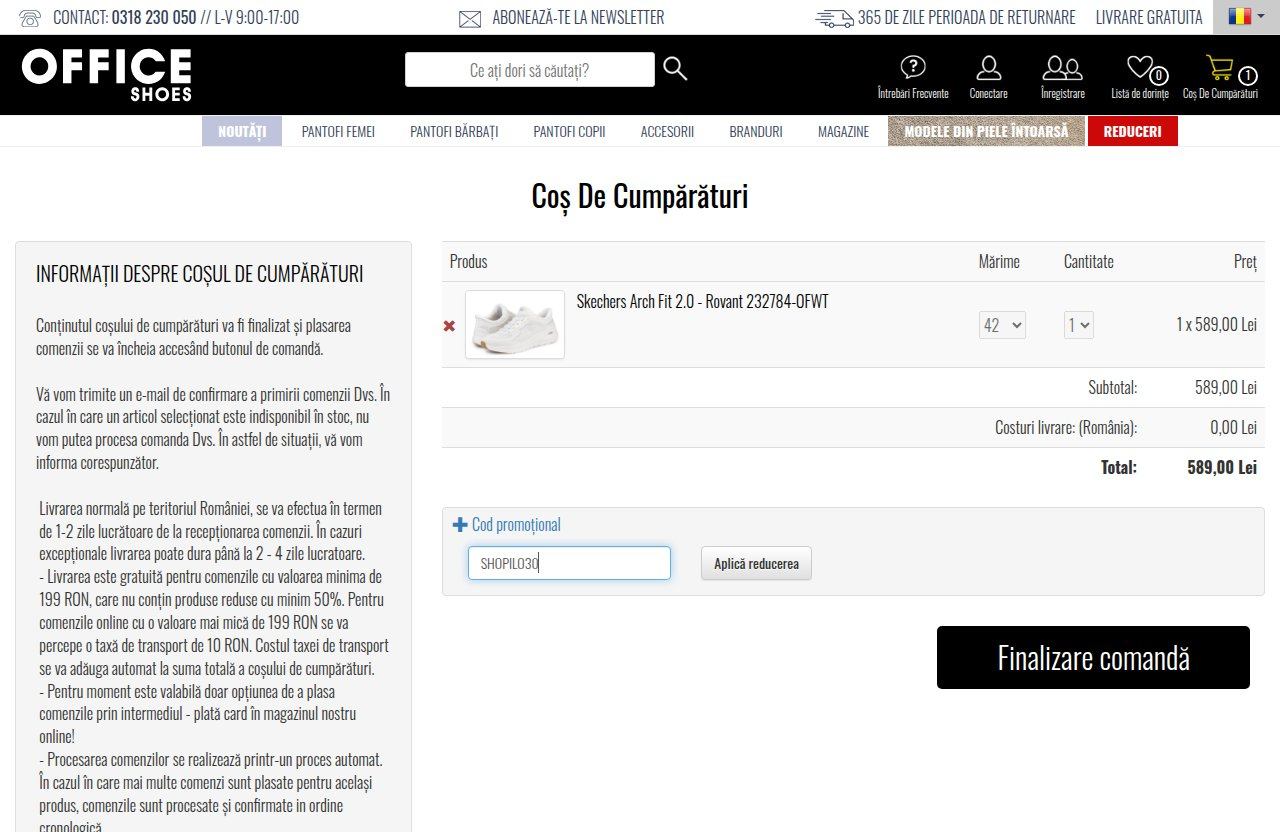
Task: Focus the promo code input field
Action: pyautogui.click(x=569, y=563)
